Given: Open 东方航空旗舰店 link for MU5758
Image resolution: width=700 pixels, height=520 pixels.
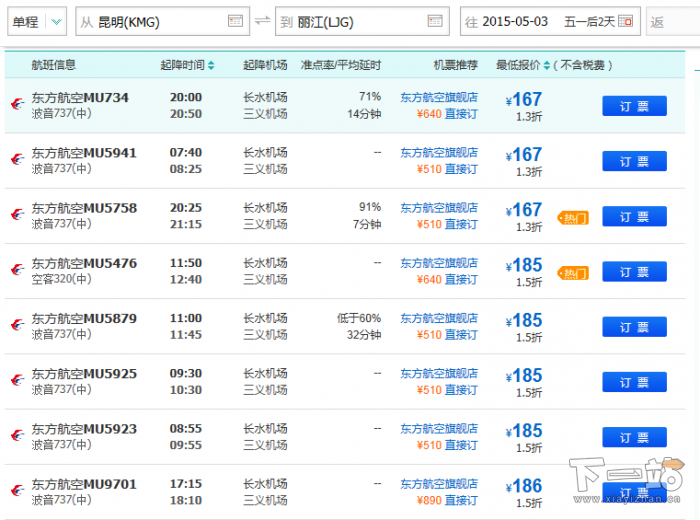Looking at the screenshot, I should coord(439,208).
